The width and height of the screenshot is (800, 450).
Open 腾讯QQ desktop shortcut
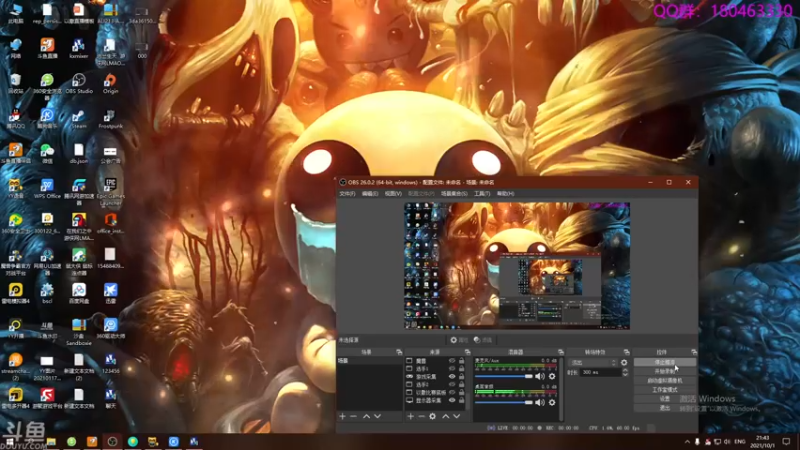click(15, 119)
